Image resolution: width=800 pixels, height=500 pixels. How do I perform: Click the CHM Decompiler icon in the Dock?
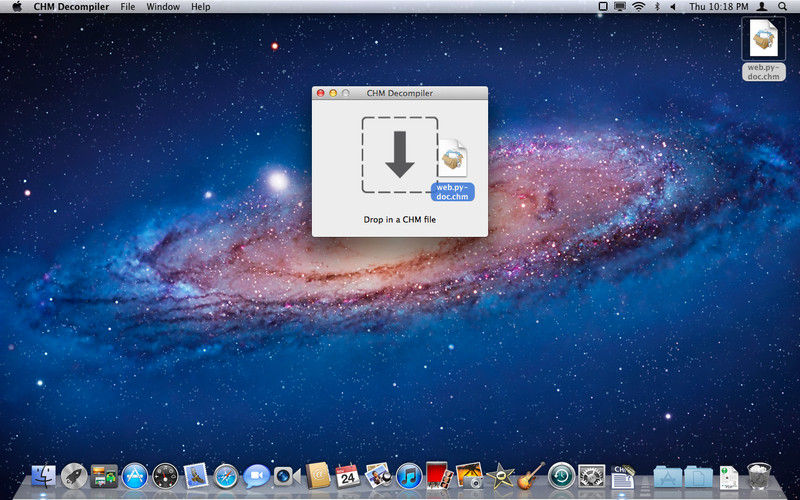tap(623, 476)
